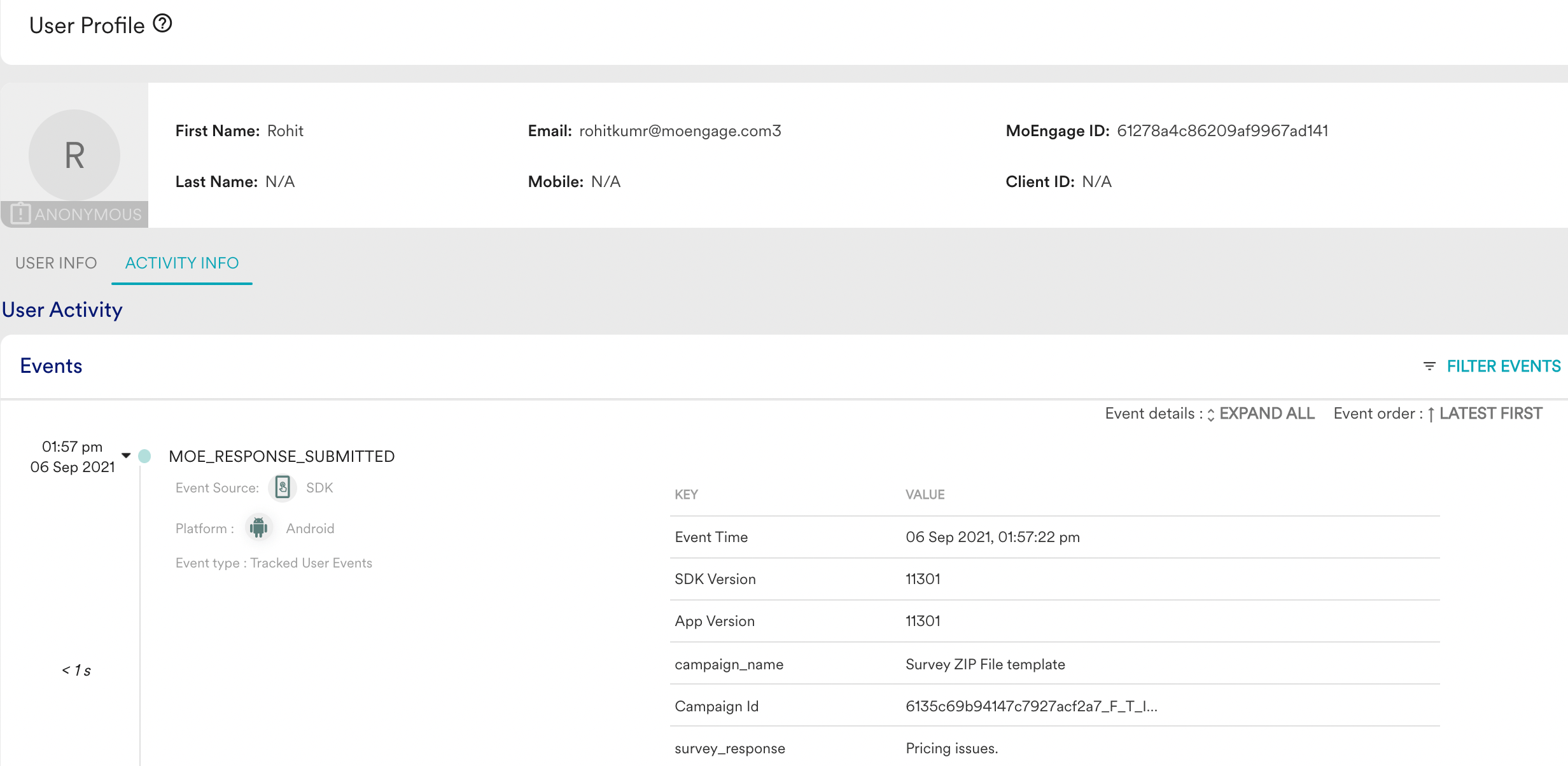Collapse the MOE_RESPONSE_SUBMITTED event caret
The height and width of the screenshot is (766, 1568).
(x=126, y=456)
